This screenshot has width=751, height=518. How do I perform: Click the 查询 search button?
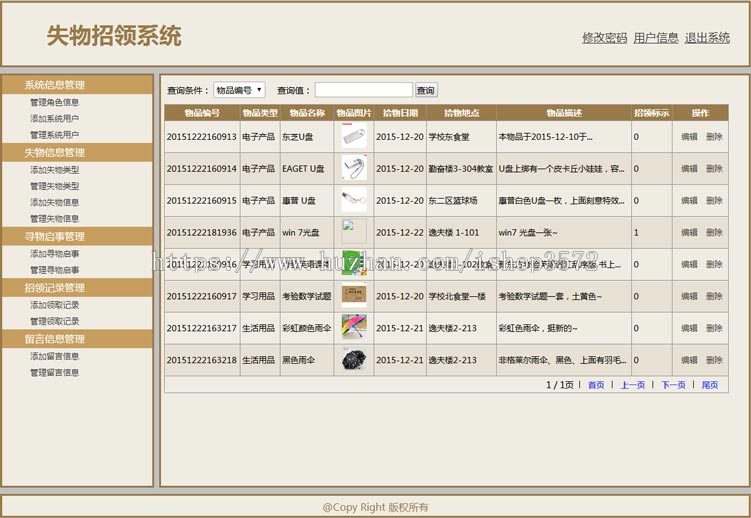[425, 90]
